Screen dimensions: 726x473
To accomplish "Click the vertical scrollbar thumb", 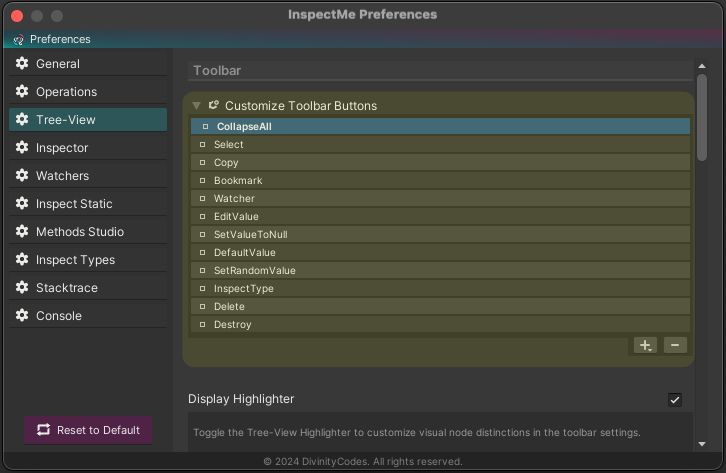I will tap(702, 118).
